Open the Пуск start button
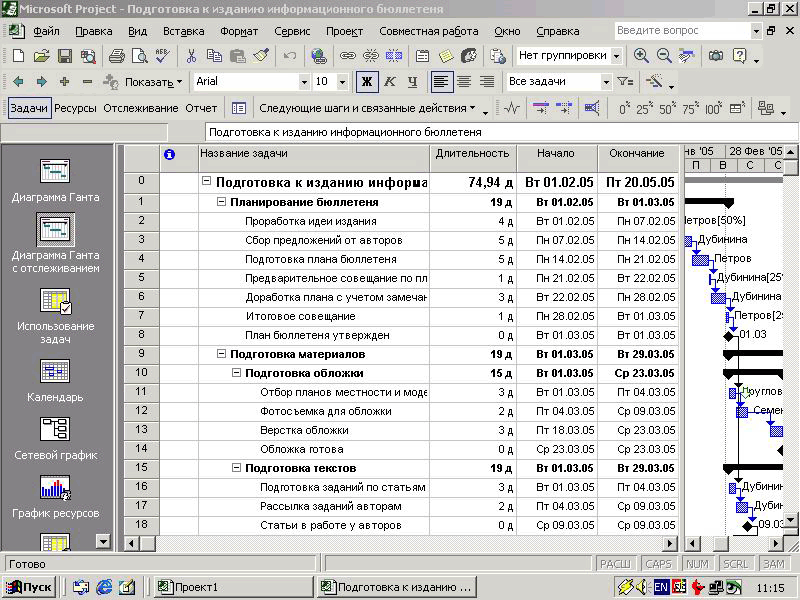This screenshot has height=600, width=800. tap(30, 587)
